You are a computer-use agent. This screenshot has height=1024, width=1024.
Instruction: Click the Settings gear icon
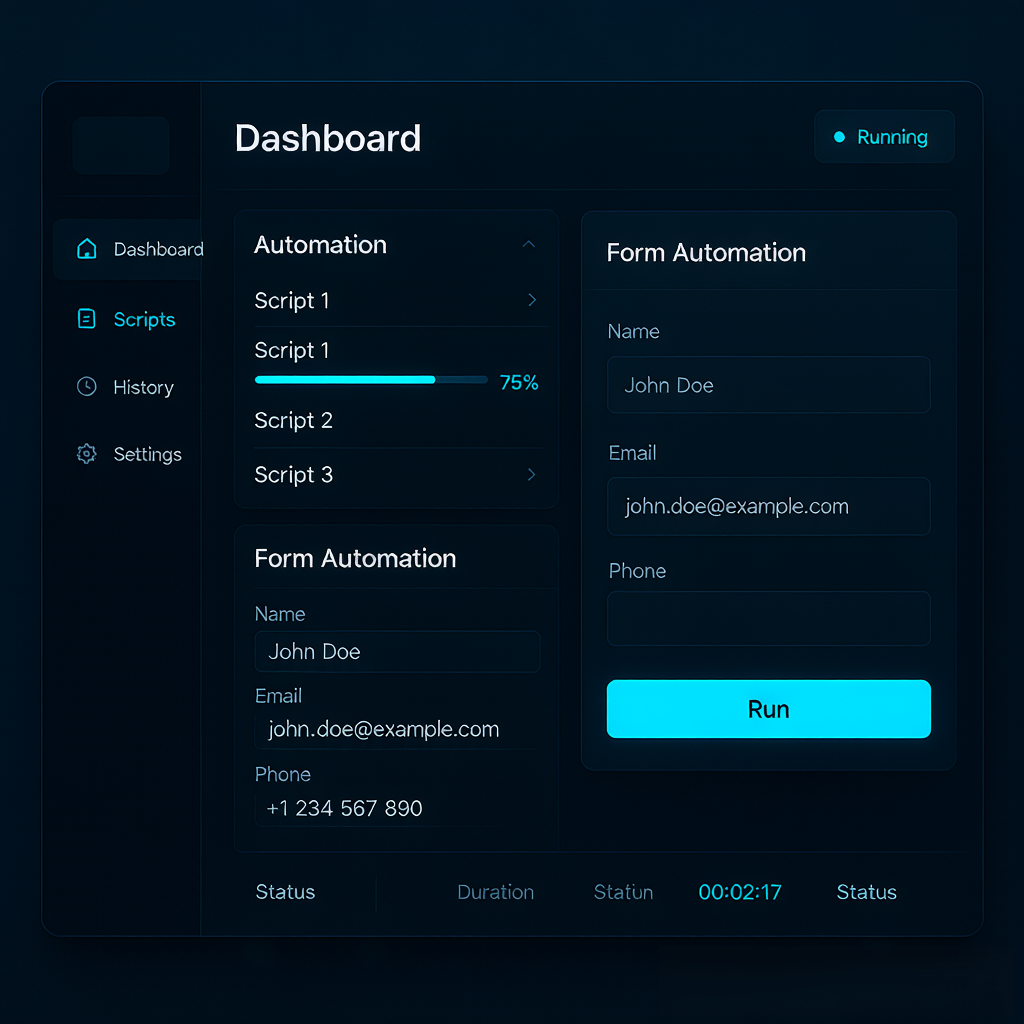point(87,454)
